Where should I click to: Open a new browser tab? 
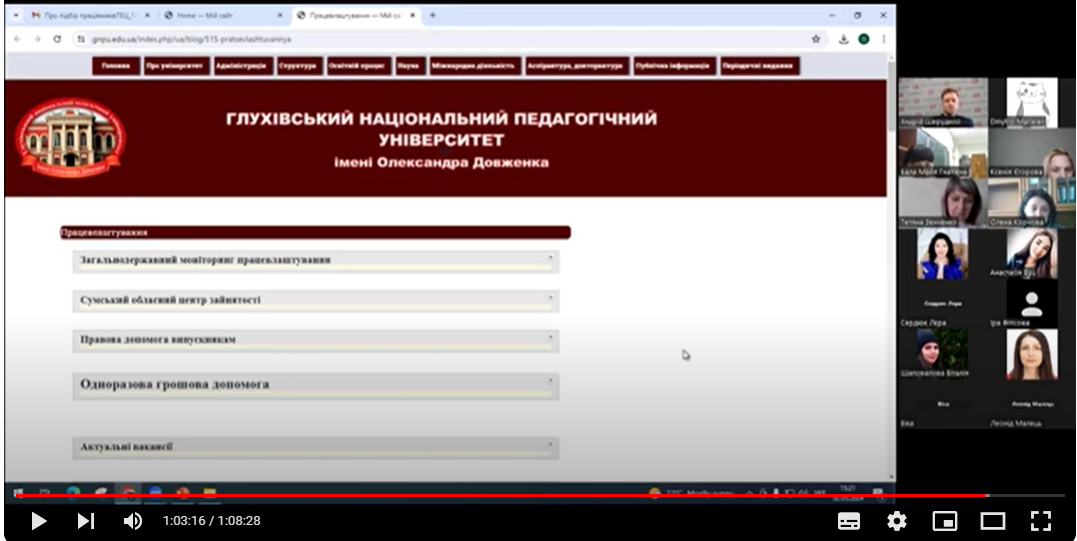coord(433,15)
